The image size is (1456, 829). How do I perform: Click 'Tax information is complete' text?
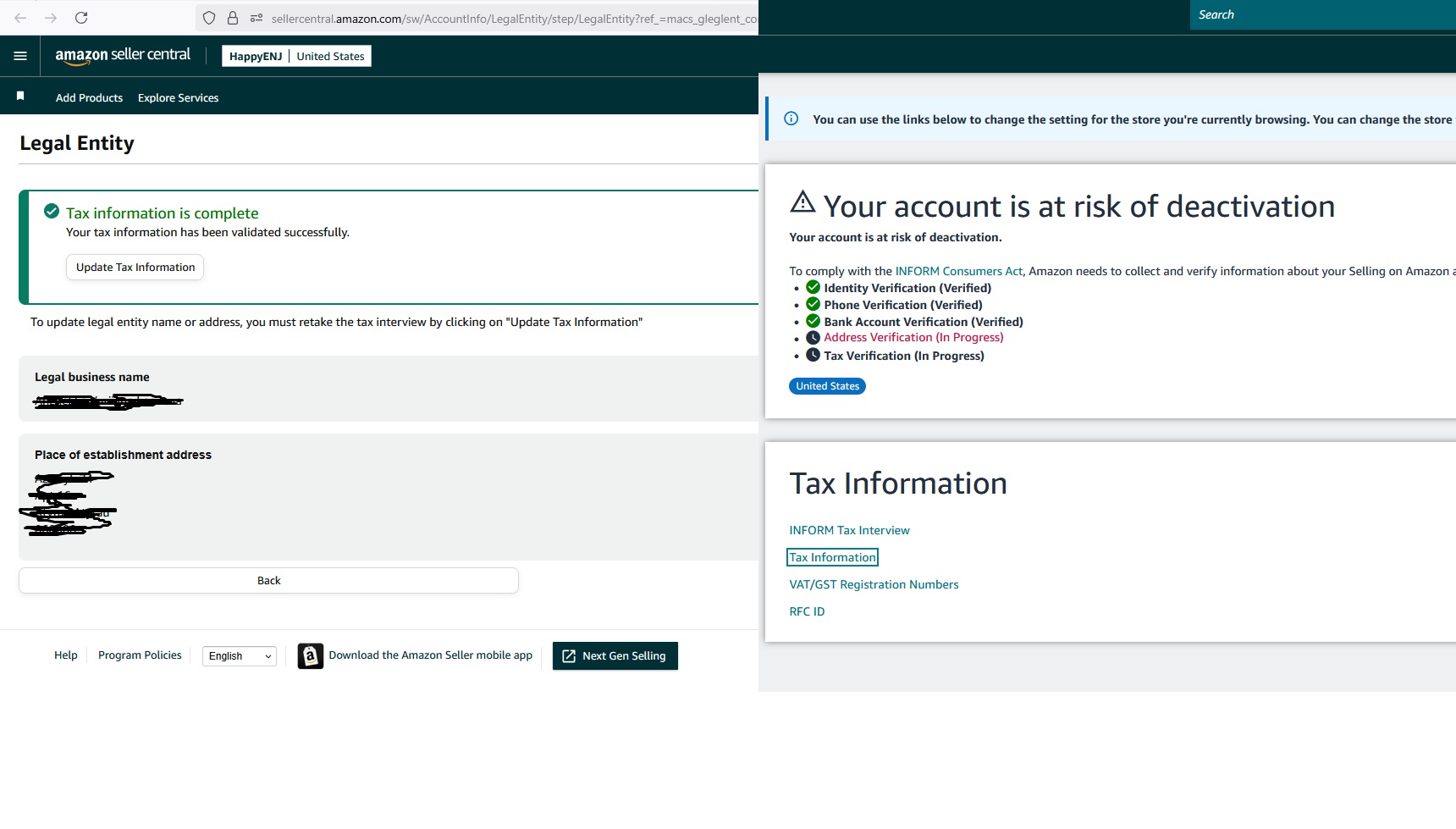coord(163,213)
